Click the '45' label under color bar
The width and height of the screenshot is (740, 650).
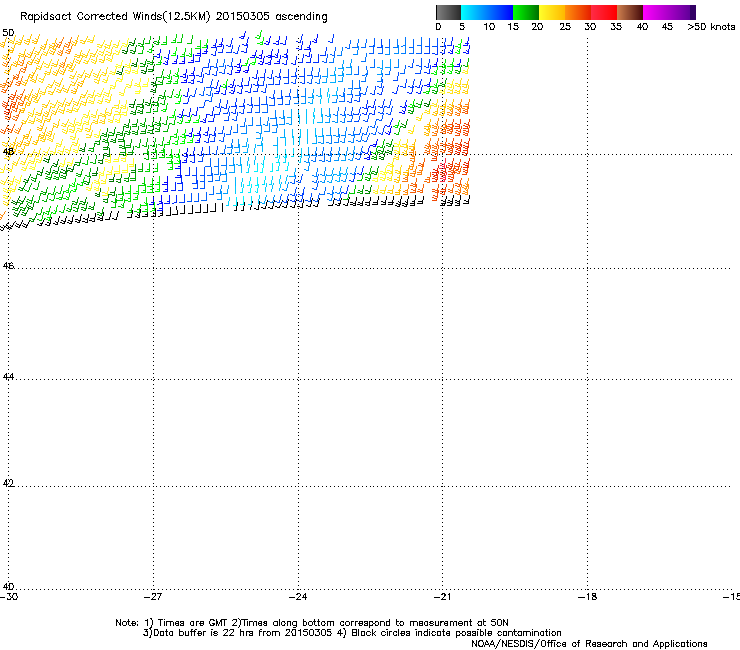[x=667, y=27]
